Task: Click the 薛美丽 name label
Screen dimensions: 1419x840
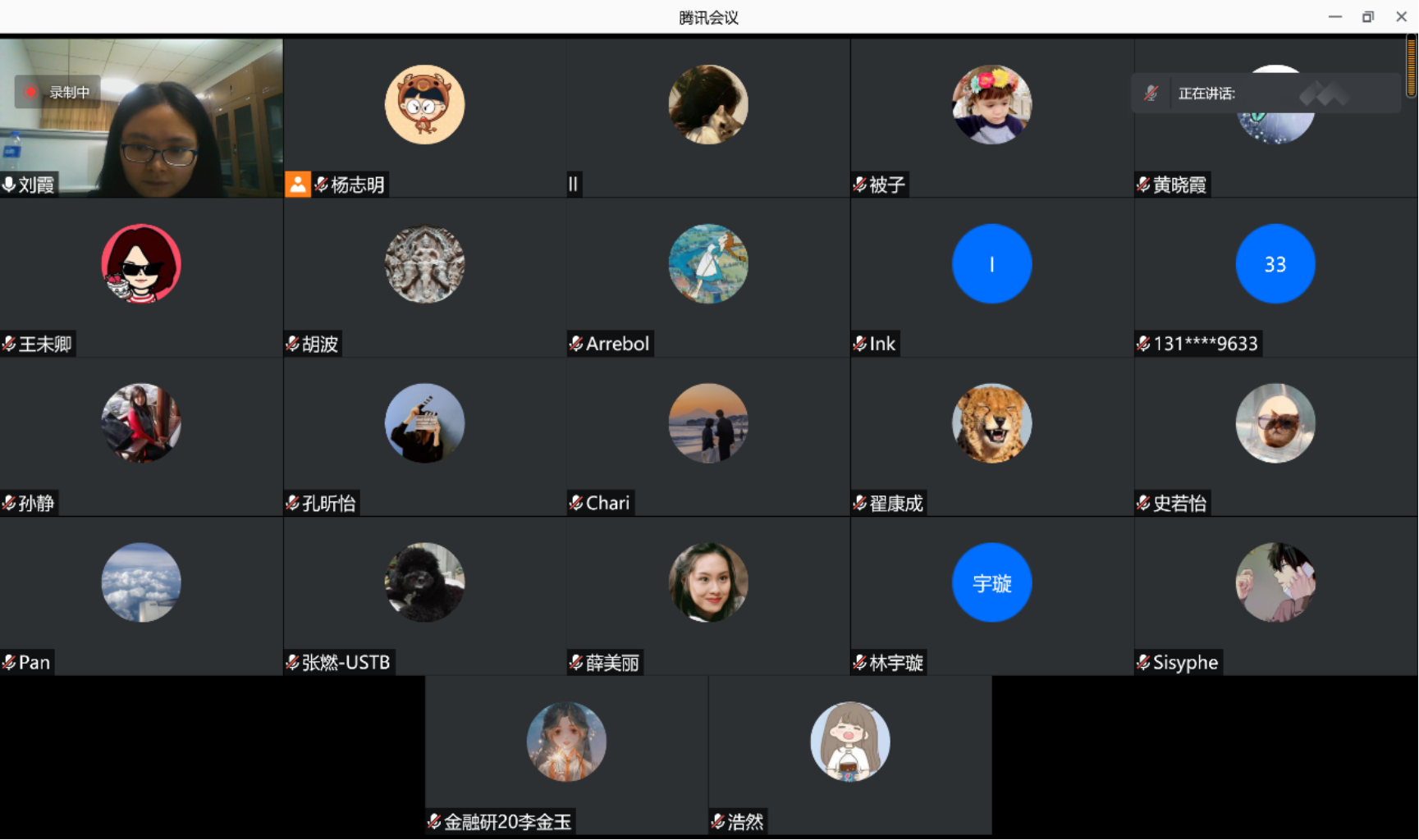Action: coord(612,662)
